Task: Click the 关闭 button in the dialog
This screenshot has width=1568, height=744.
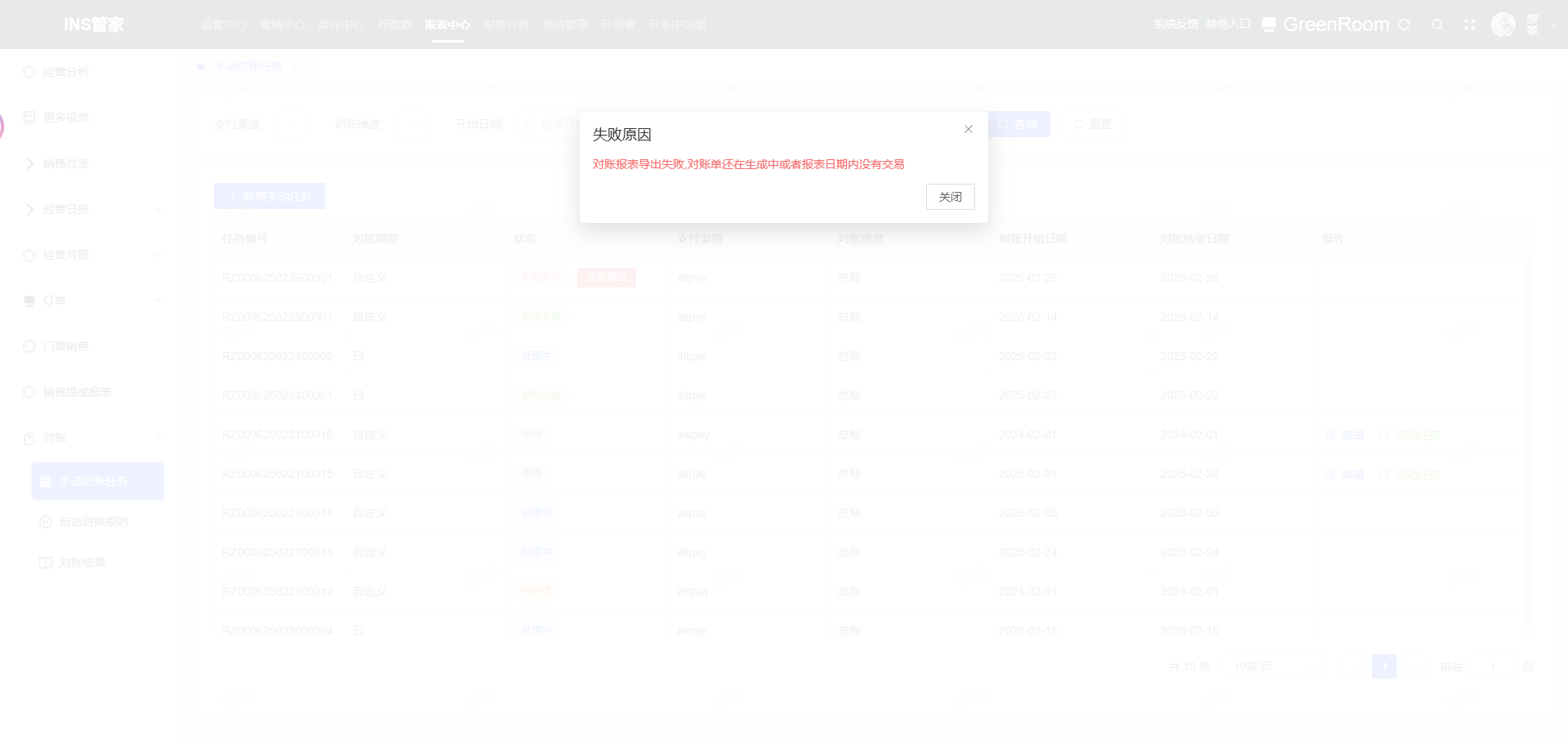Action: tap(951, 197)
